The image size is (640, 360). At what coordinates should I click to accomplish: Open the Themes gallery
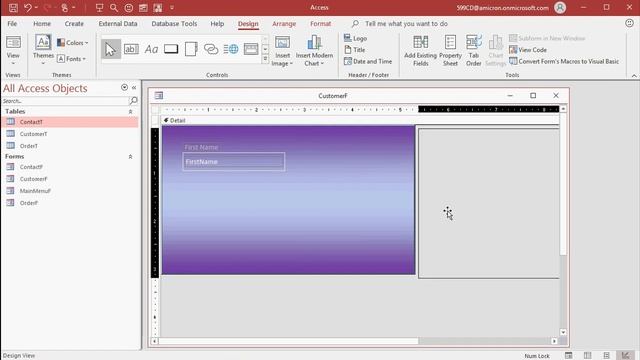[43, 51]
